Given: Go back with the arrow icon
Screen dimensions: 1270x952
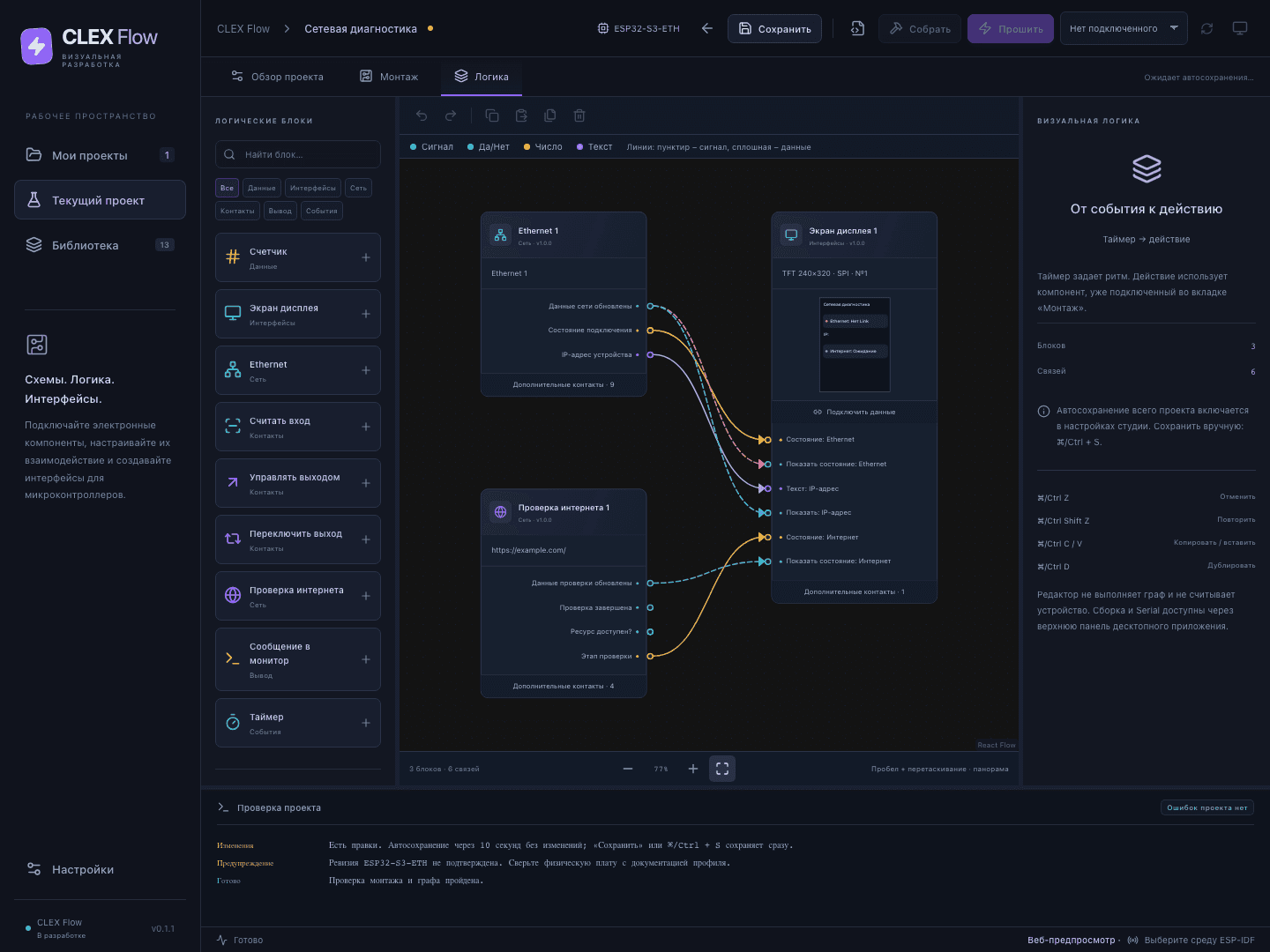Looking at the screenshot, I should (x=707, y=28).
